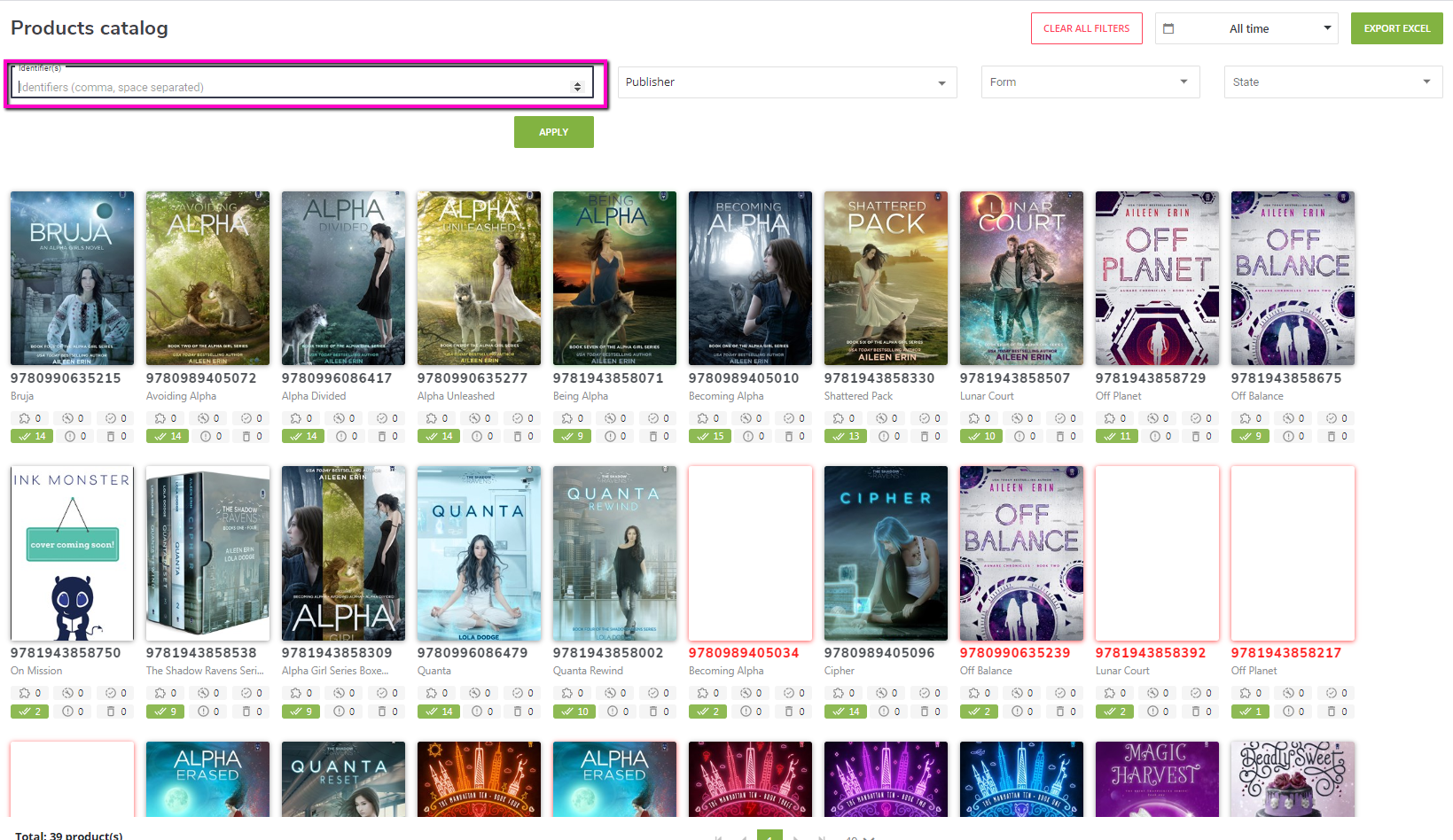Click the trash counter under Quanta Rewind
The width and height of the screenshot is (1453, 840).
click(660, 712)
